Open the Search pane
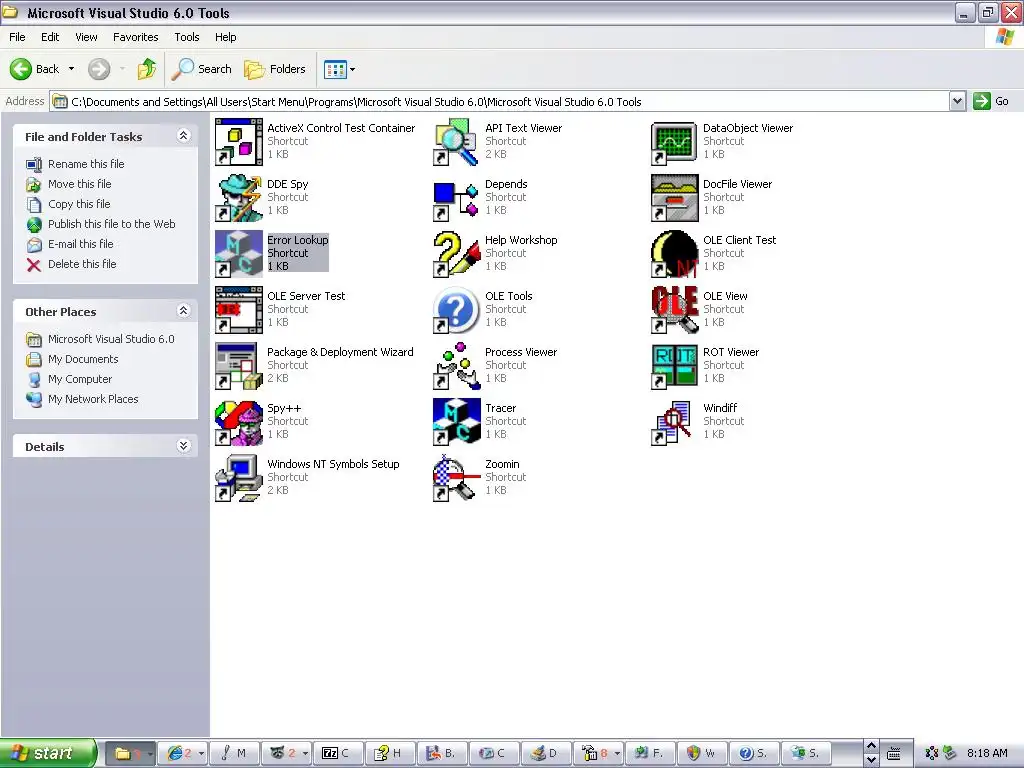Screen dimensions: 1024x768 [x=201, y=69]
